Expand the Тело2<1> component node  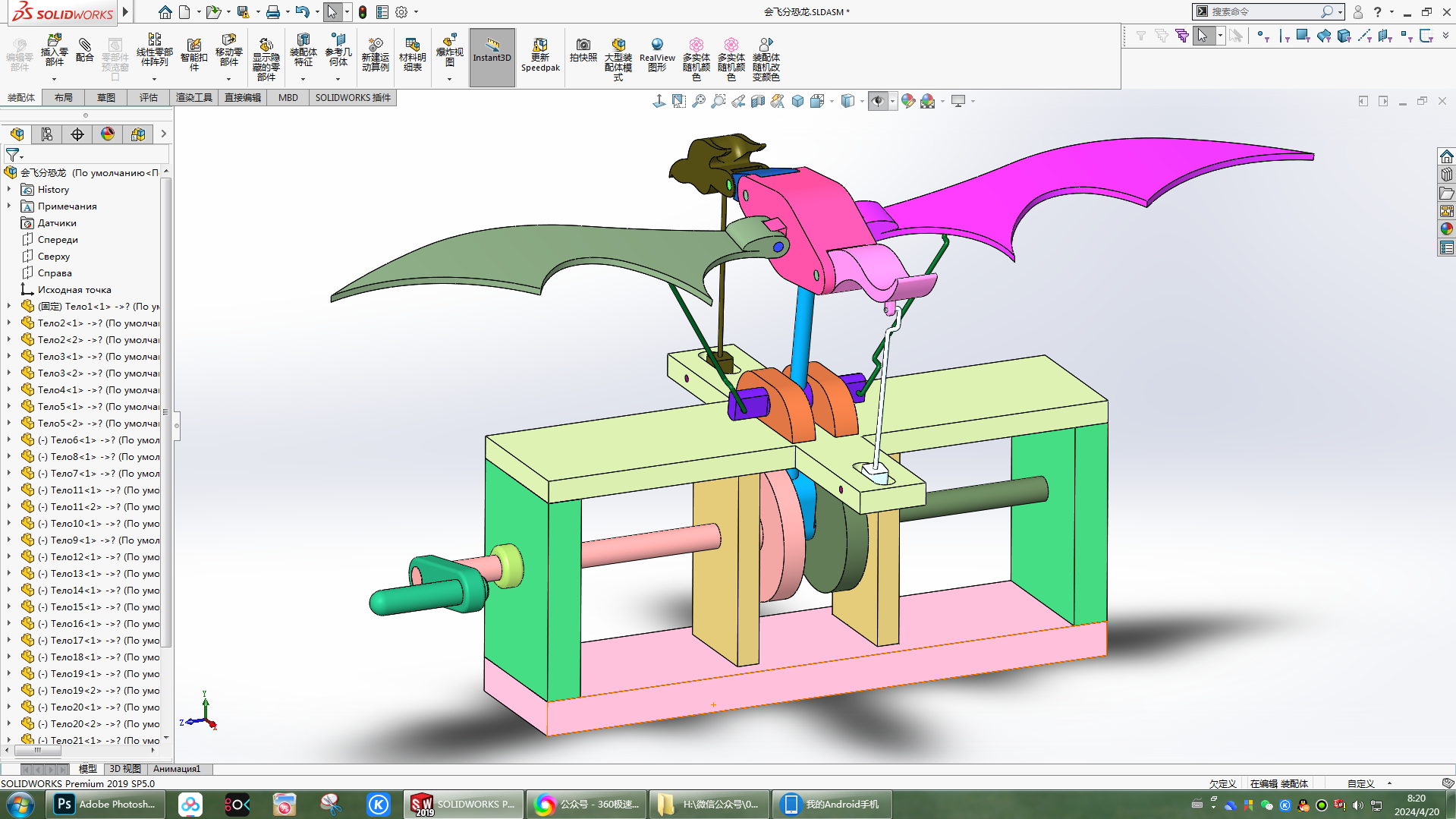[9, 323]
